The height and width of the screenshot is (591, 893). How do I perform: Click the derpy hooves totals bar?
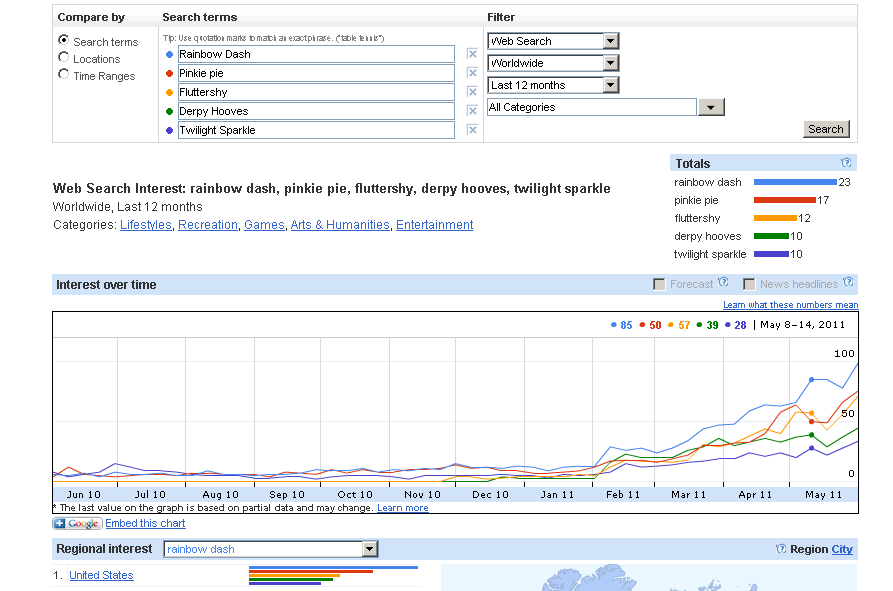pos(771,236)
